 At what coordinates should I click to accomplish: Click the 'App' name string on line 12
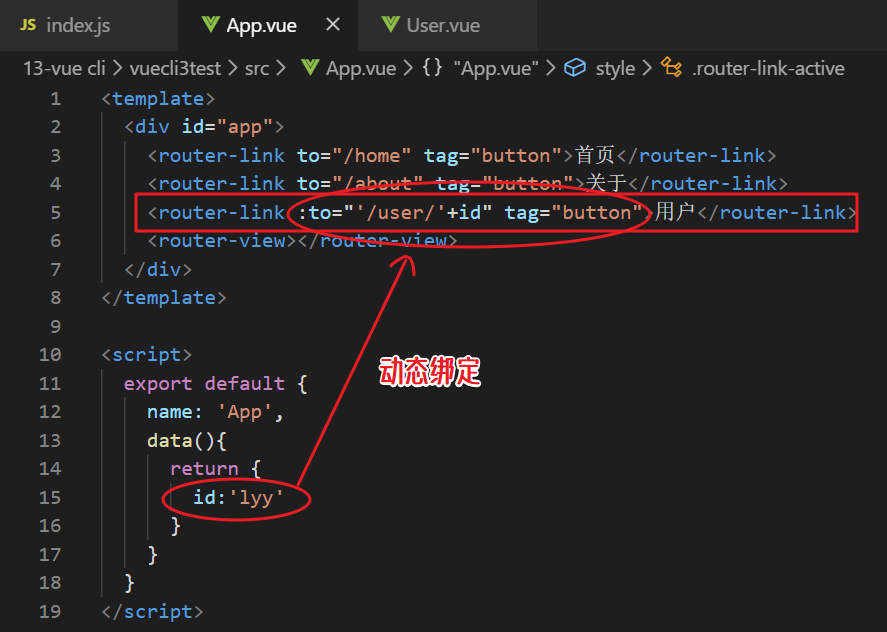244,412
